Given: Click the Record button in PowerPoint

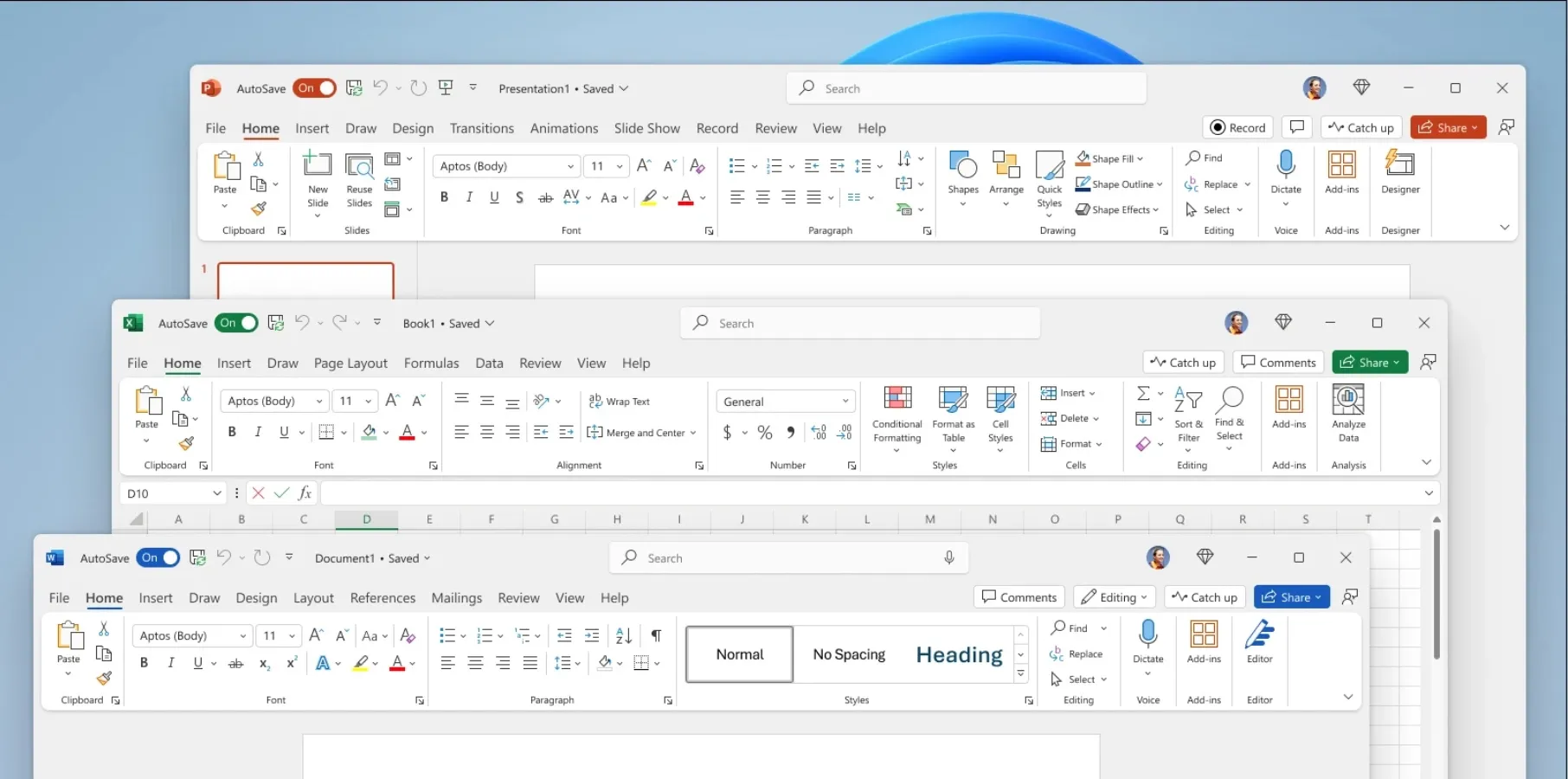Looking at the screenshot, I should tap(1237, 127).
